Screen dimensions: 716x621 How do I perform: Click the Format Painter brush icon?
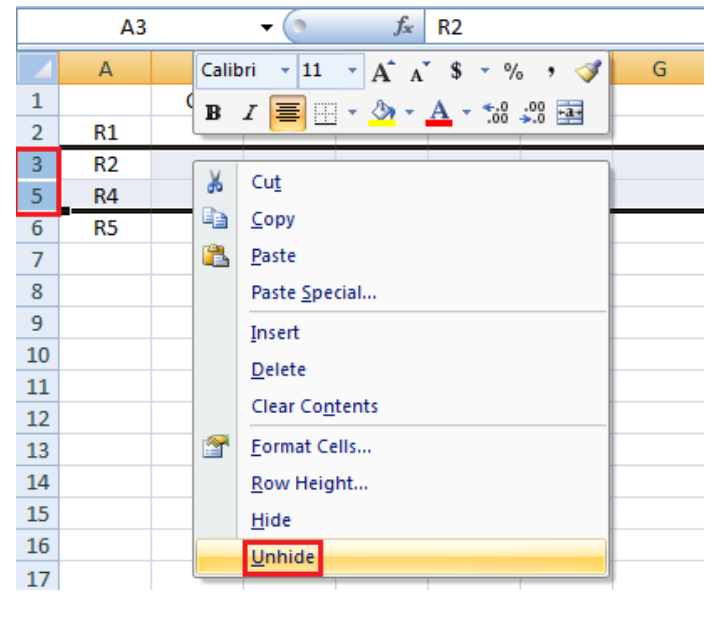(x=588, y=71)
